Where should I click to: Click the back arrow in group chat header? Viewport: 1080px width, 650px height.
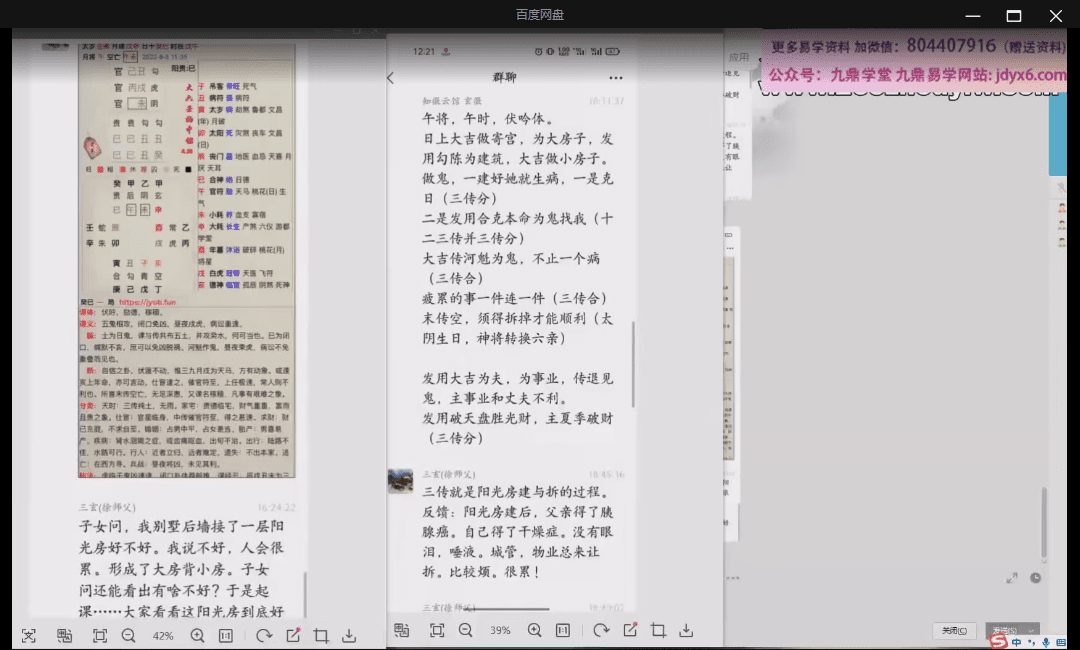(391, 78)
